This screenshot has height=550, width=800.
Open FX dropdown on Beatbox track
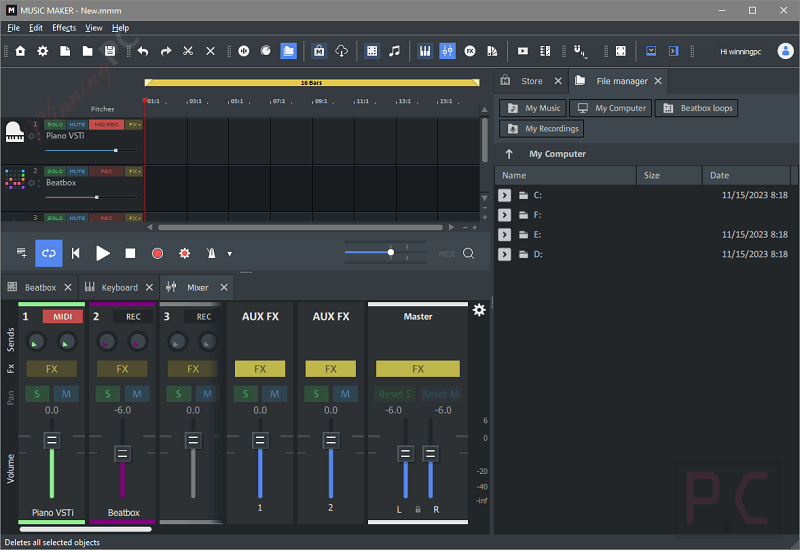pos(134,171)
